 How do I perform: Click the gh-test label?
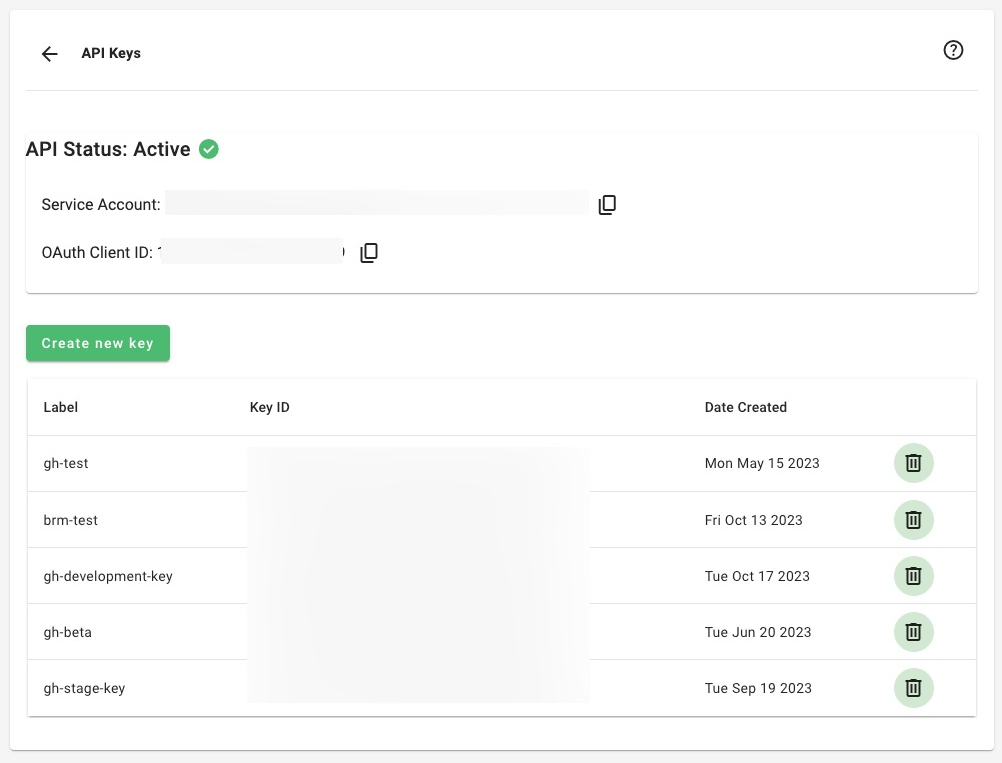pos(66,463)
